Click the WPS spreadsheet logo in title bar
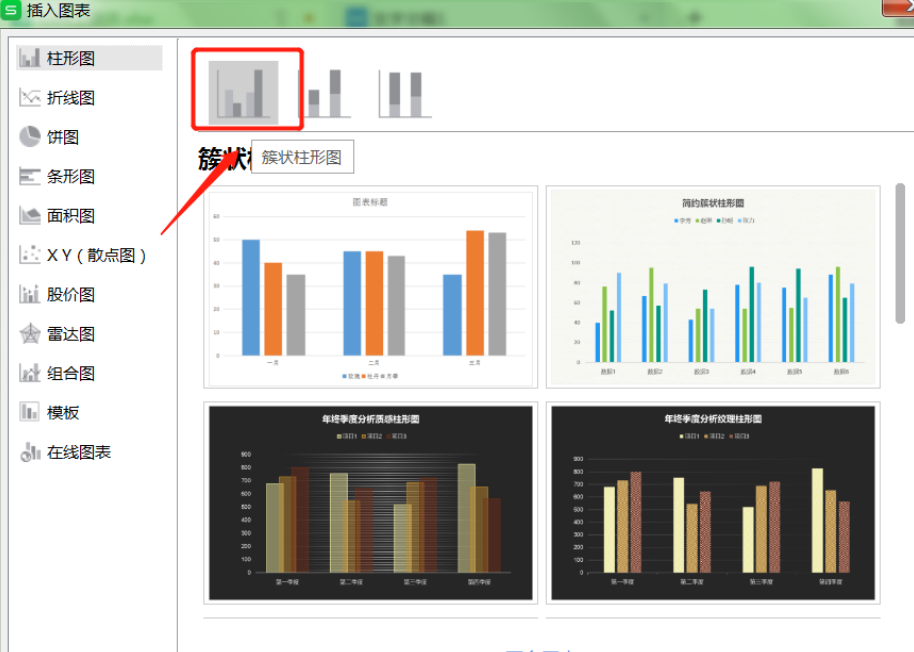914x652 pixels. (x=10, y=10)
